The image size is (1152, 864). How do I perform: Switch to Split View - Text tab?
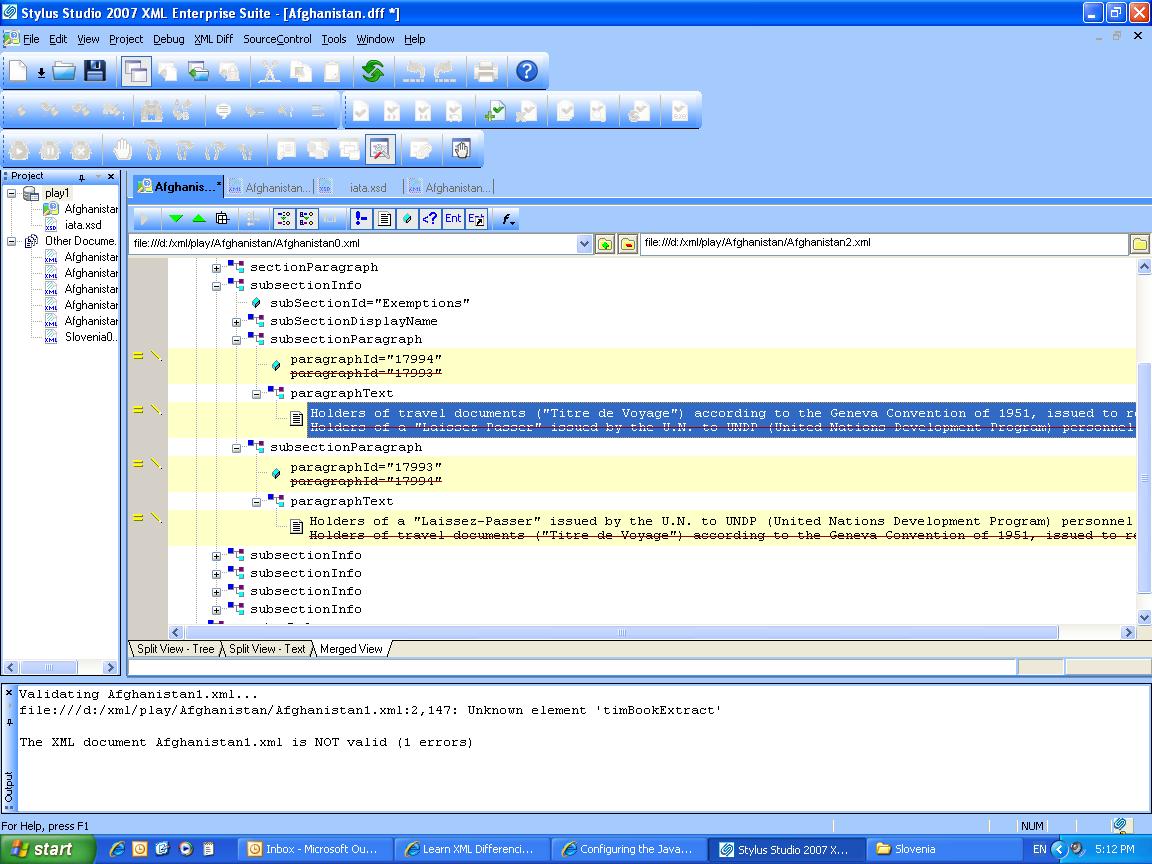point(267,649)
